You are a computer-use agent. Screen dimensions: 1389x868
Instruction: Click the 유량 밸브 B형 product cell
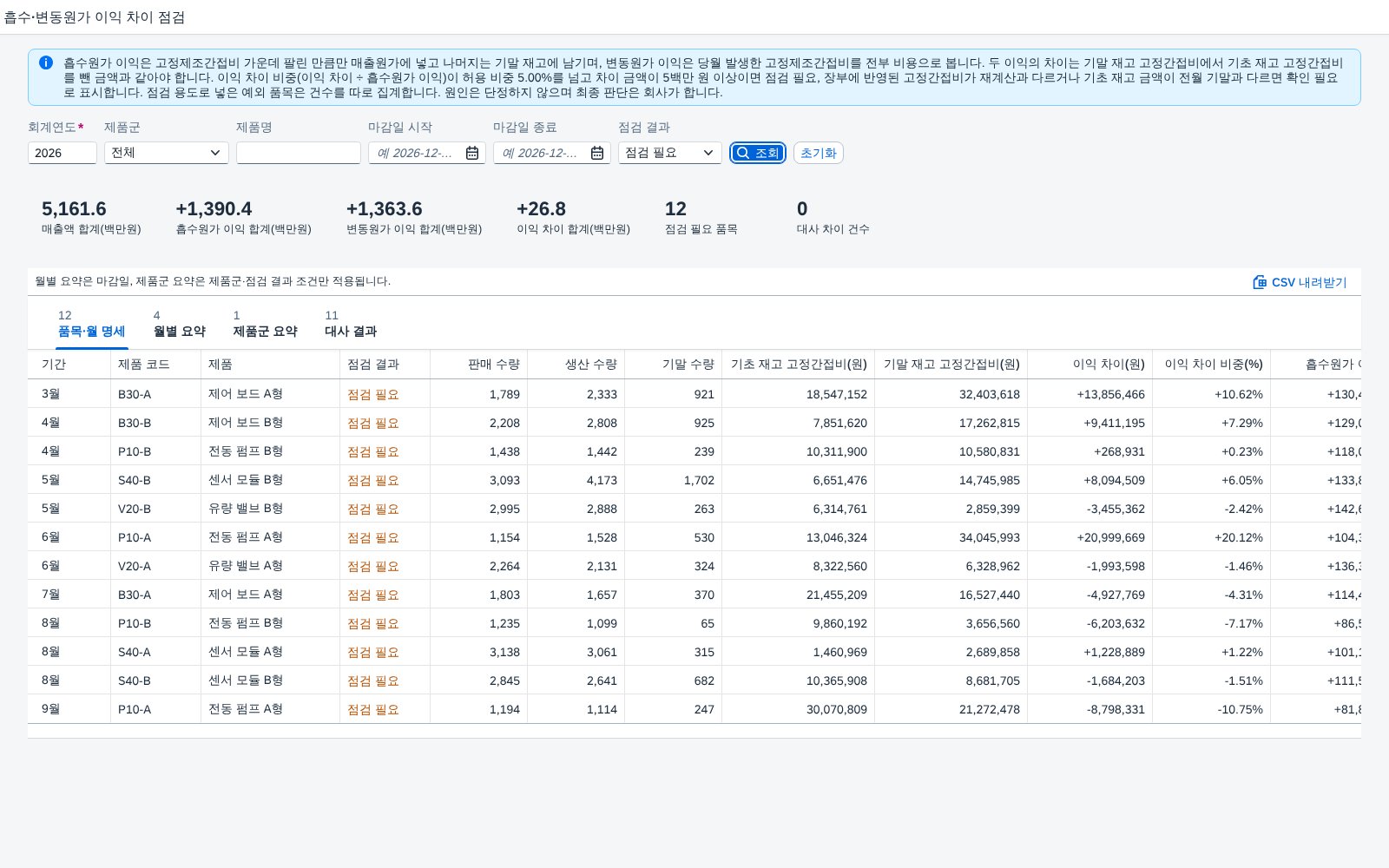(271, 509)
